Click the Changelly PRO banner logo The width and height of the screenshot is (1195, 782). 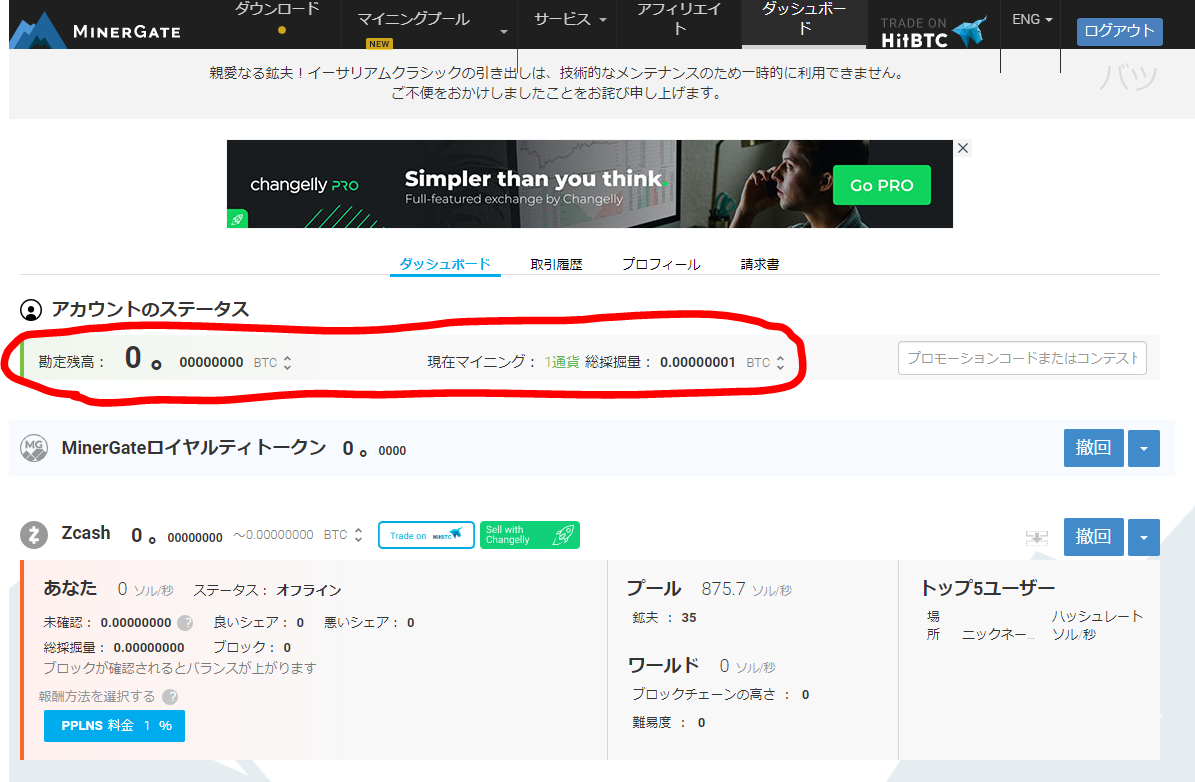304,184
